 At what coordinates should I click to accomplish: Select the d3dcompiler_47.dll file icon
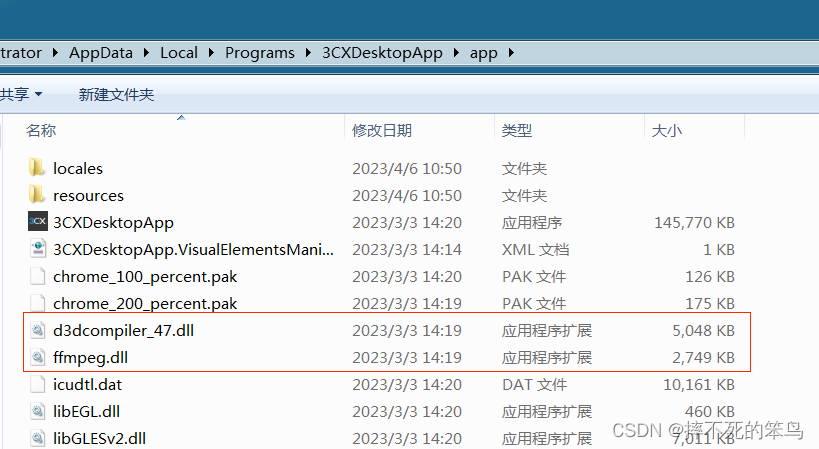click(x=38, y=330)
